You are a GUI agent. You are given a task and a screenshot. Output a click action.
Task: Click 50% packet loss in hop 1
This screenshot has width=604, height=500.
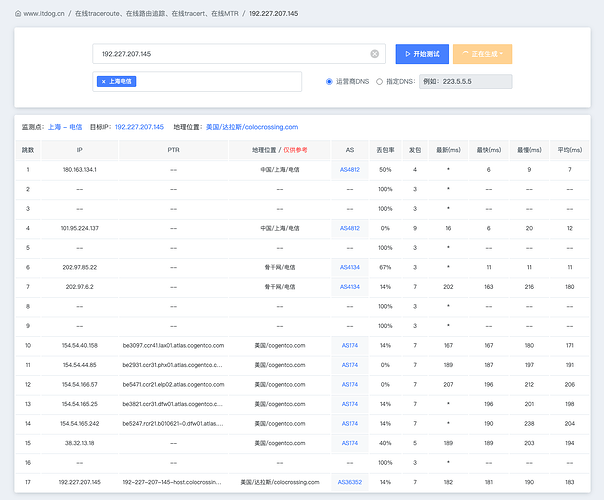tap(385, 169)
